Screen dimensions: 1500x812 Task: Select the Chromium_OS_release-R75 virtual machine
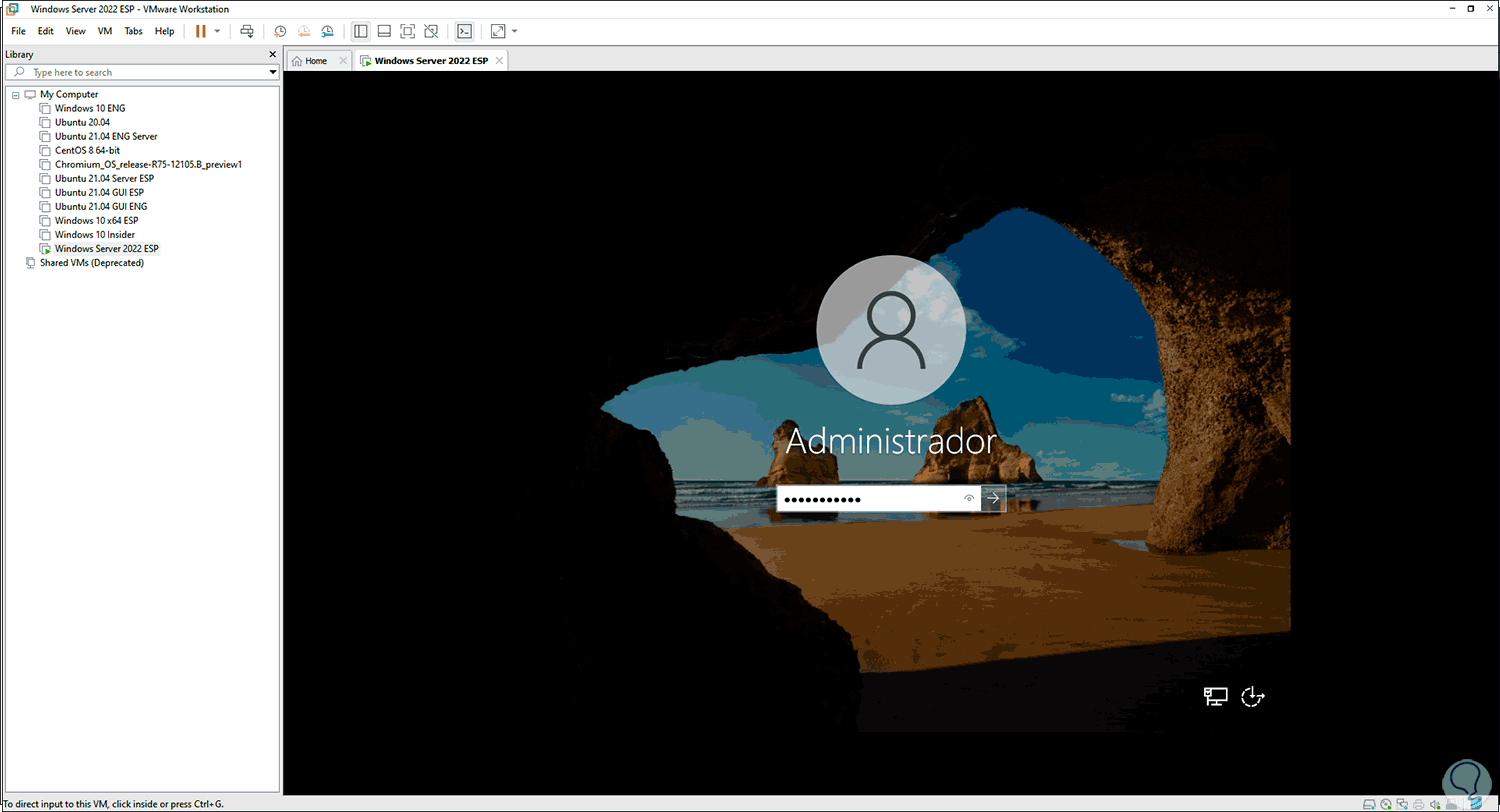click(x=149, y=164)
